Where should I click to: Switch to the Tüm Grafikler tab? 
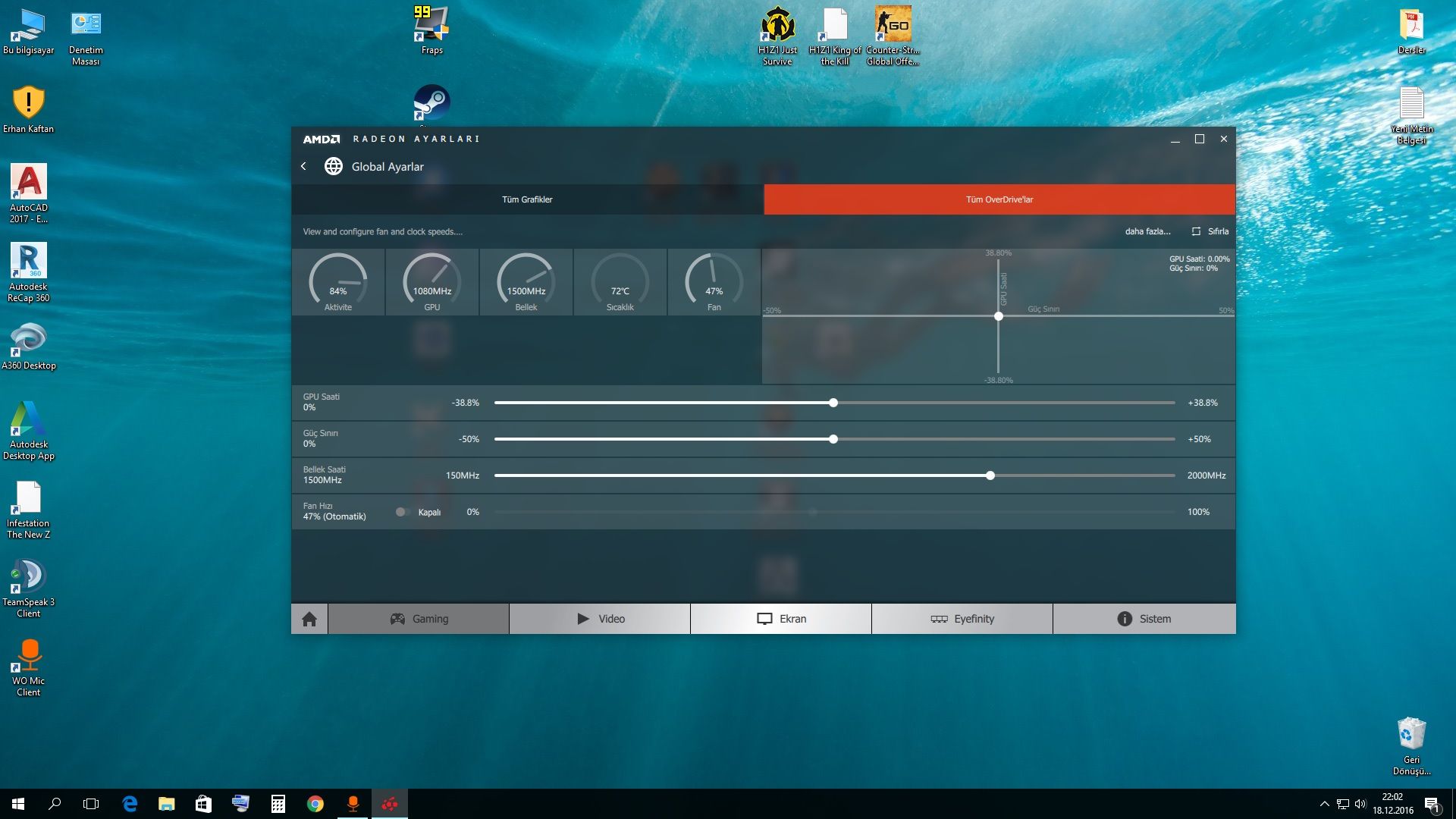click(527, 199)
